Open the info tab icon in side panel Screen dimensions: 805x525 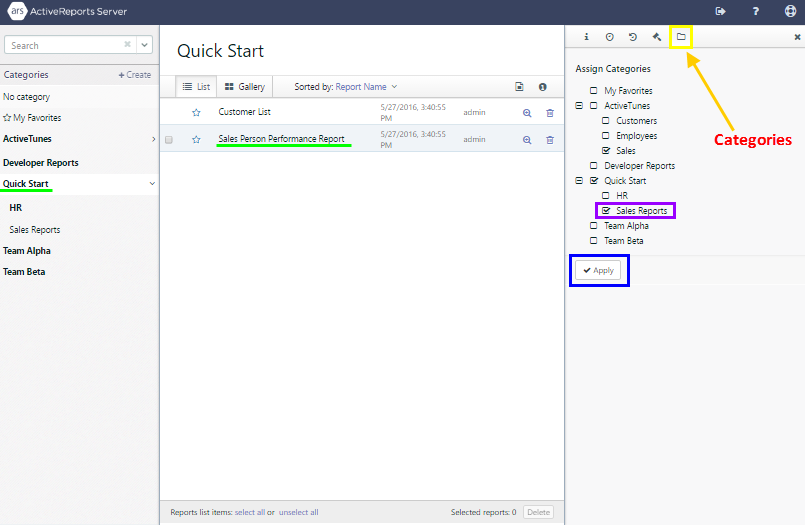point(586,37)
